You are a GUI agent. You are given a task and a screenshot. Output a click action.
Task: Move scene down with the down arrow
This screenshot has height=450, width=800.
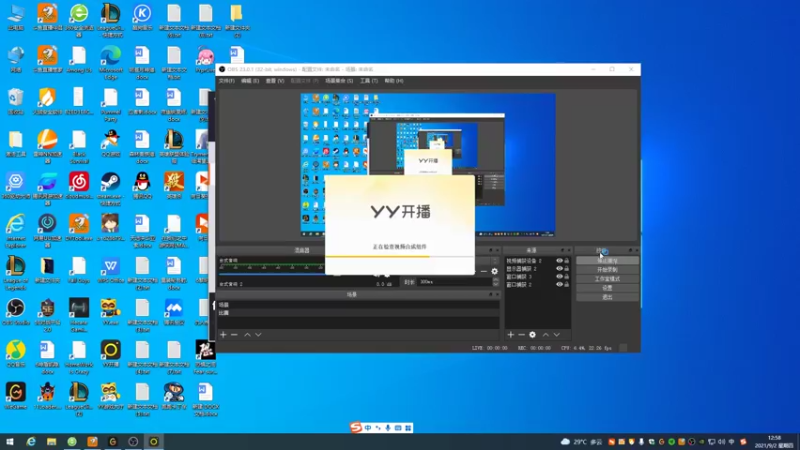pos(258,335)
